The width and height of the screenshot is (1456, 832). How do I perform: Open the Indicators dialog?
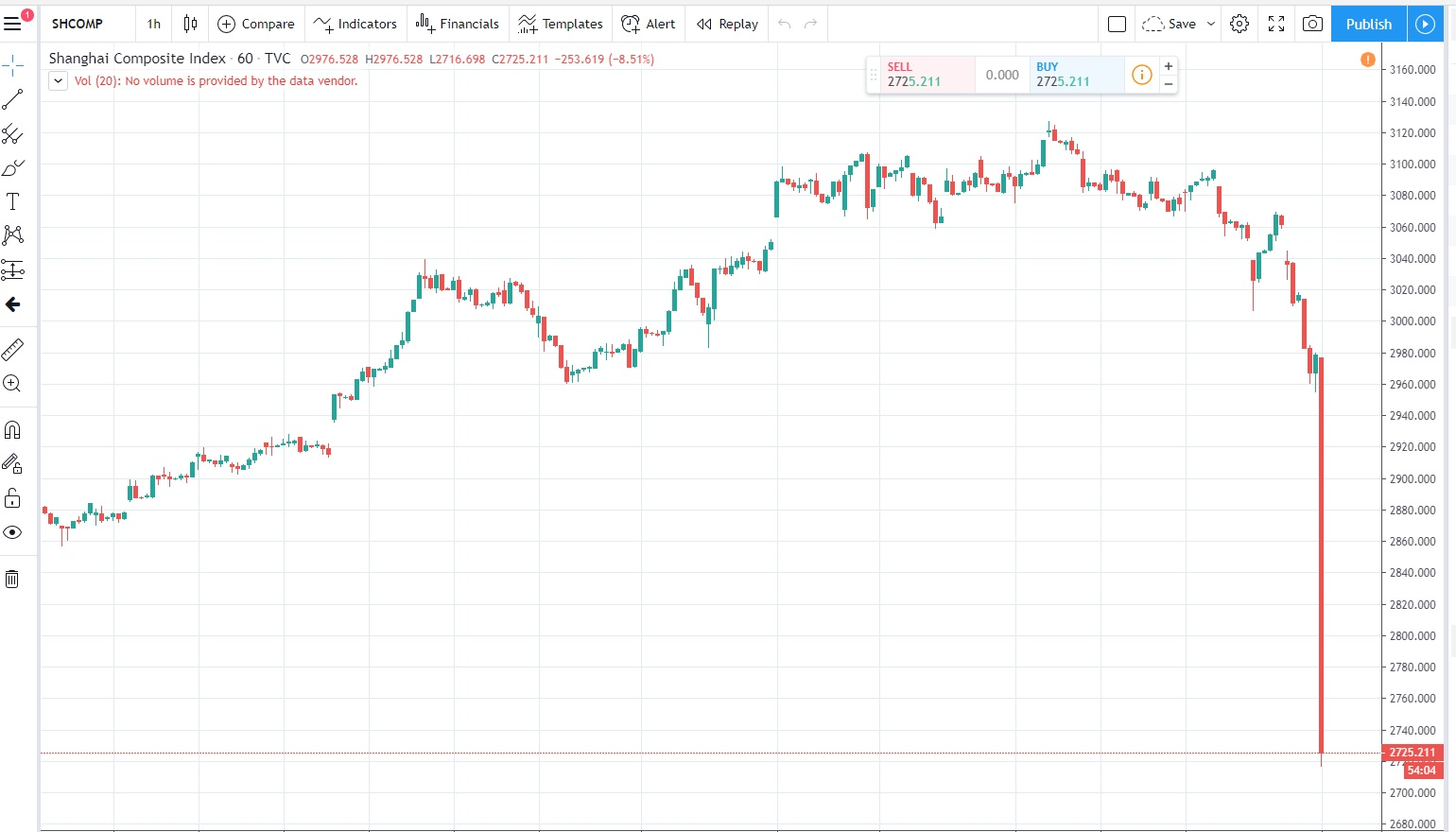pos(355,24)
